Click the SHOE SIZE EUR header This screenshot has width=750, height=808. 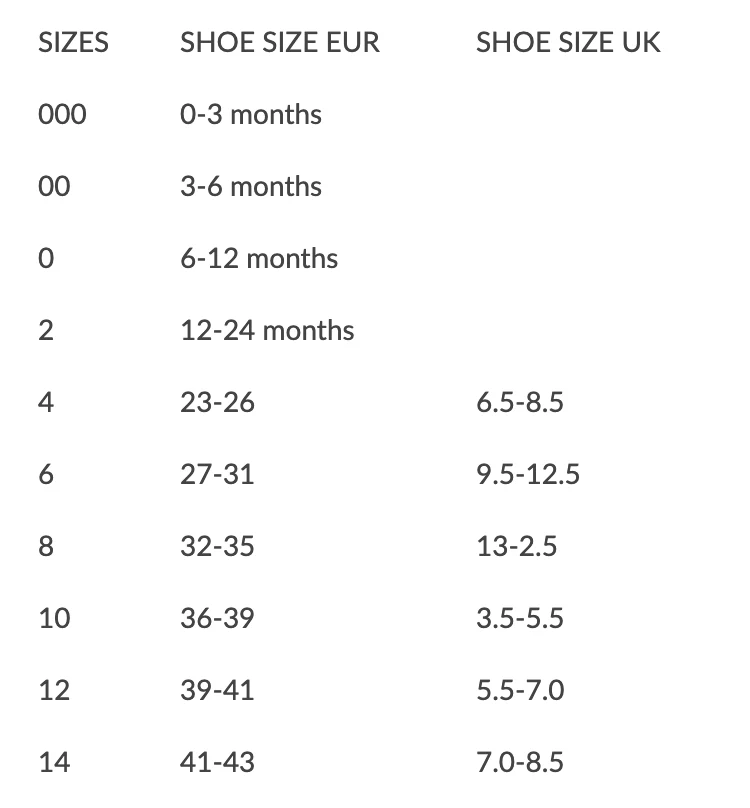point(279,43)
